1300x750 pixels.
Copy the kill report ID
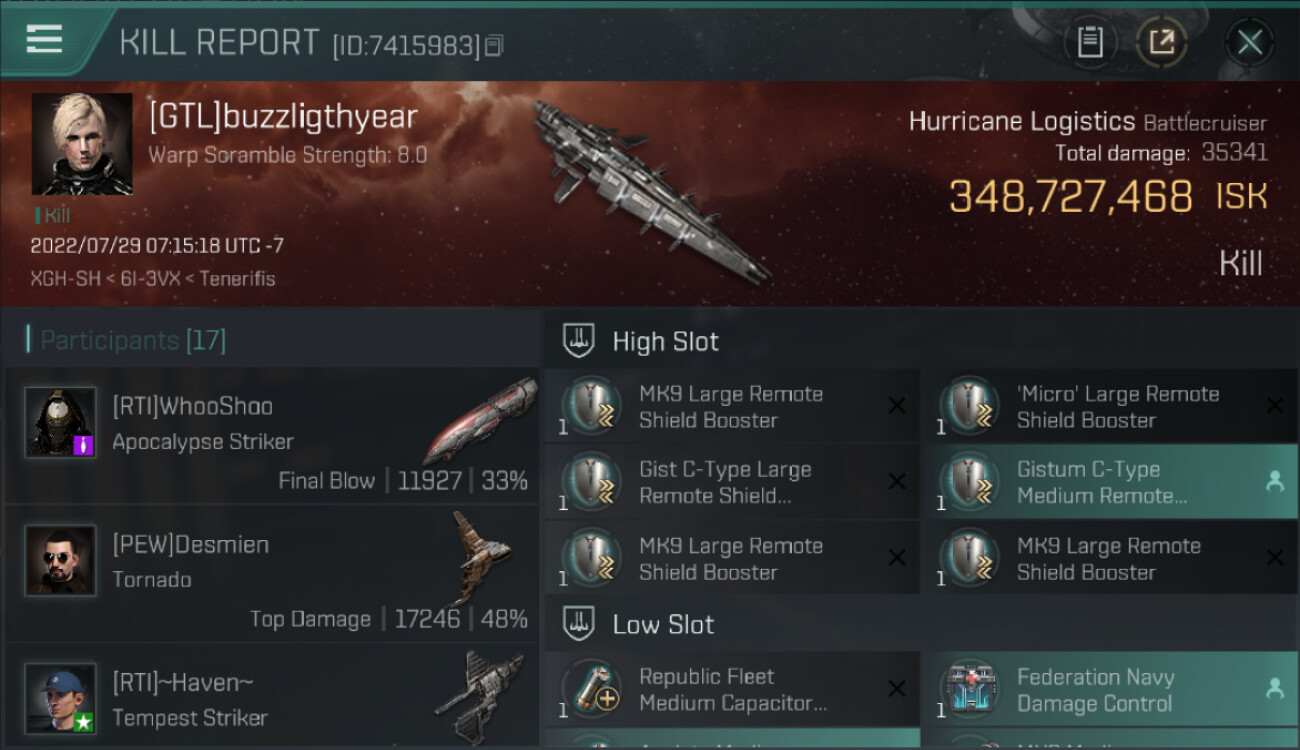click(494, 46)
